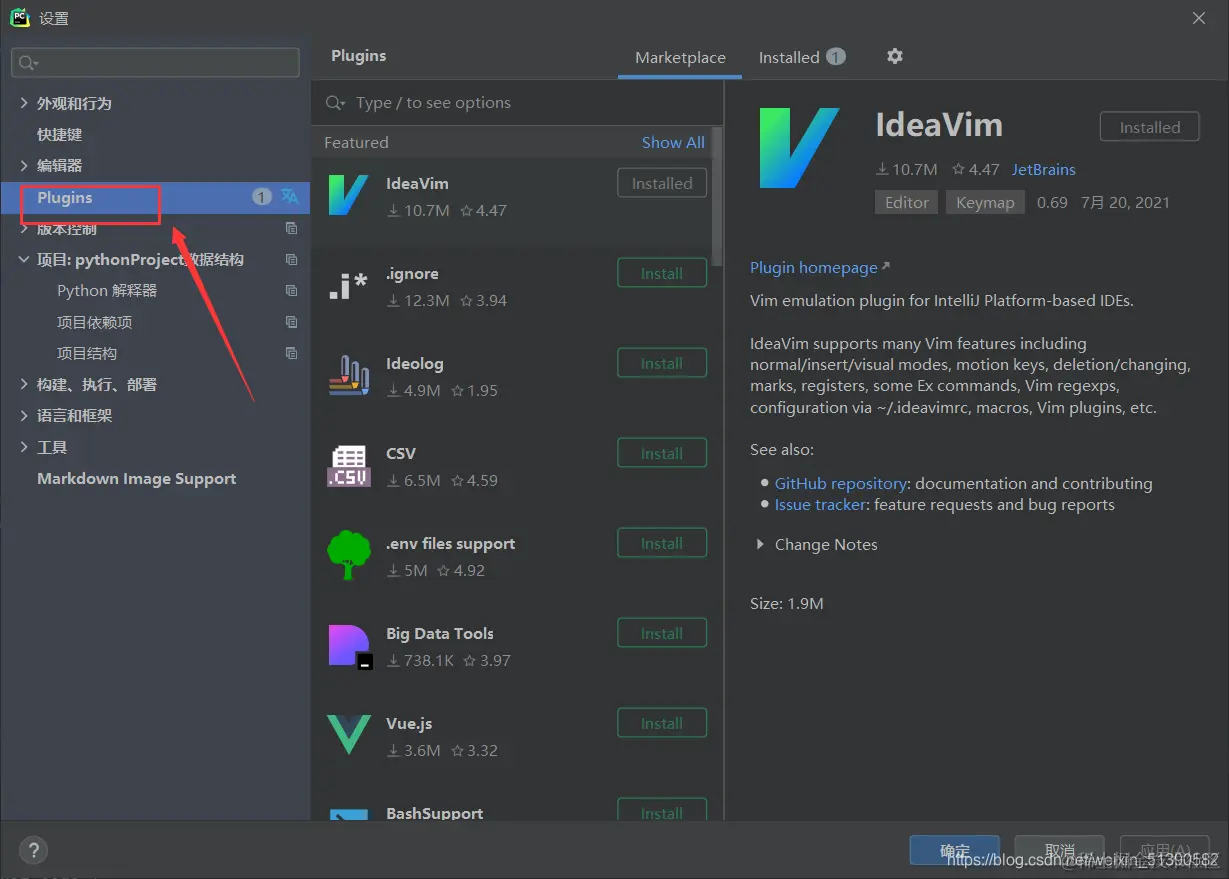Select the BashSupport plugin name
The image size is (1229, 879).
tap(434, 813)
